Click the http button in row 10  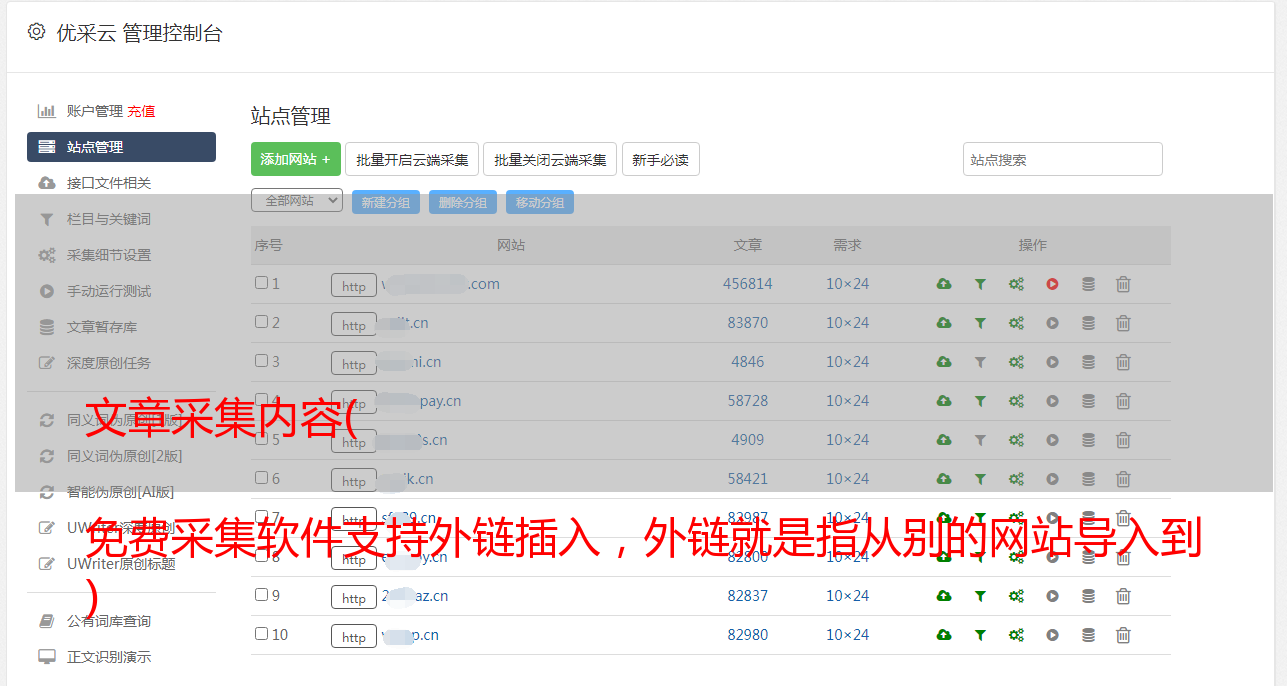(x=354, y=637)
